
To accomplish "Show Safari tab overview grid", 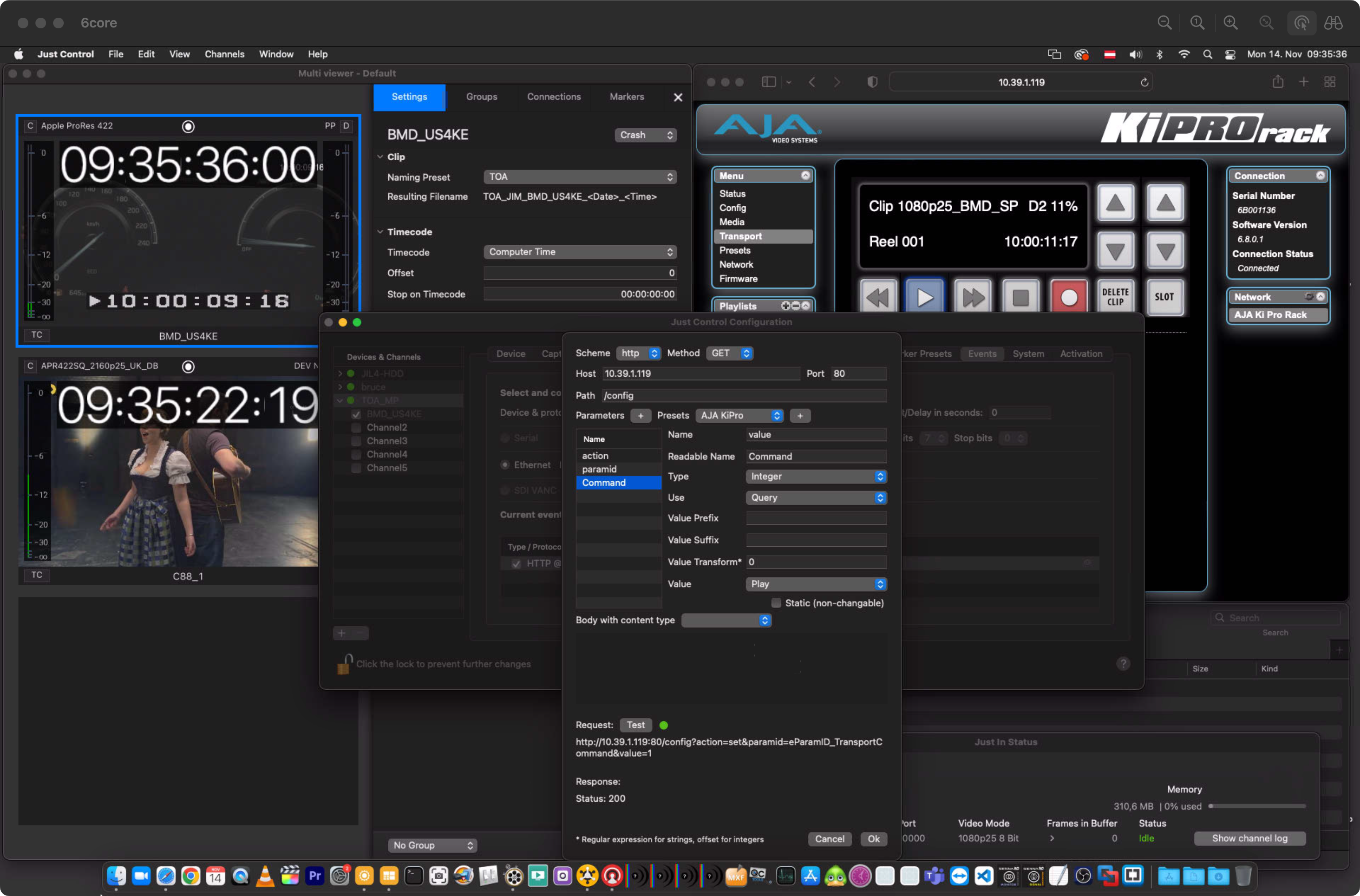I will tap(1330, 82).
